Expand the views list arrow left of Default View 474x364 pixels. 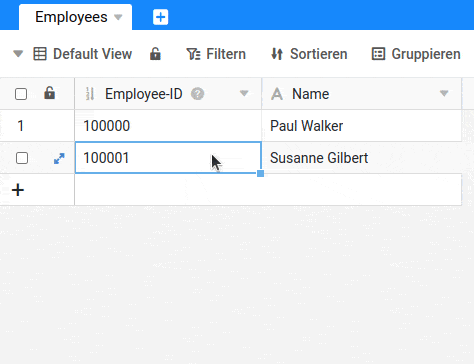[18, 54]
